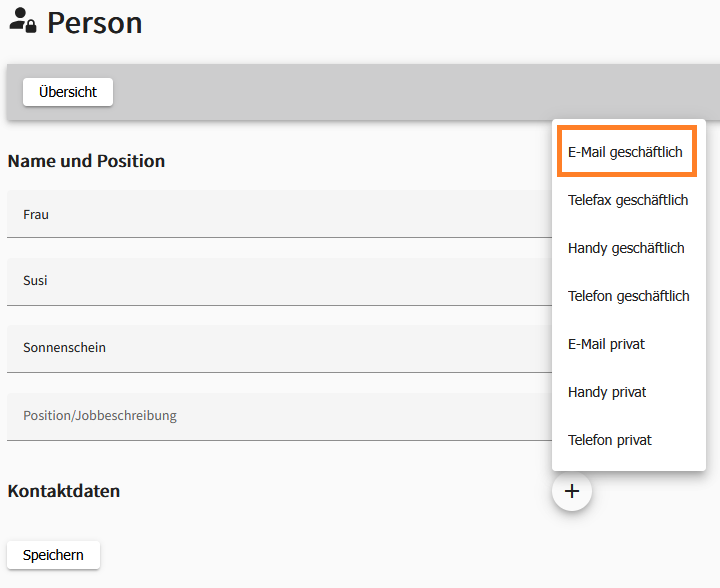Click the person lock icon beside the title
The image size is (720, 588).
[x=22, y=22]
